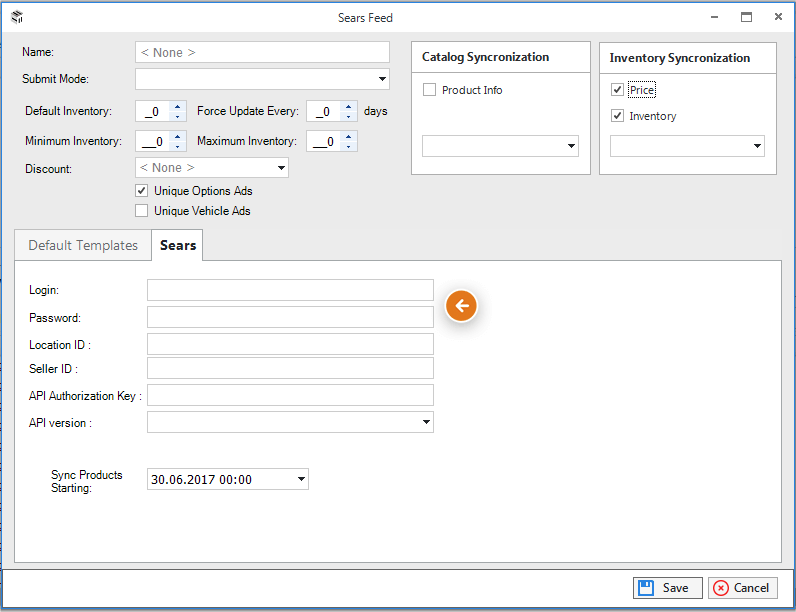Screen dimensions: 796x612
Task: Uncheck the Inventory synchronization checkbox
Action: click(617, 116)
